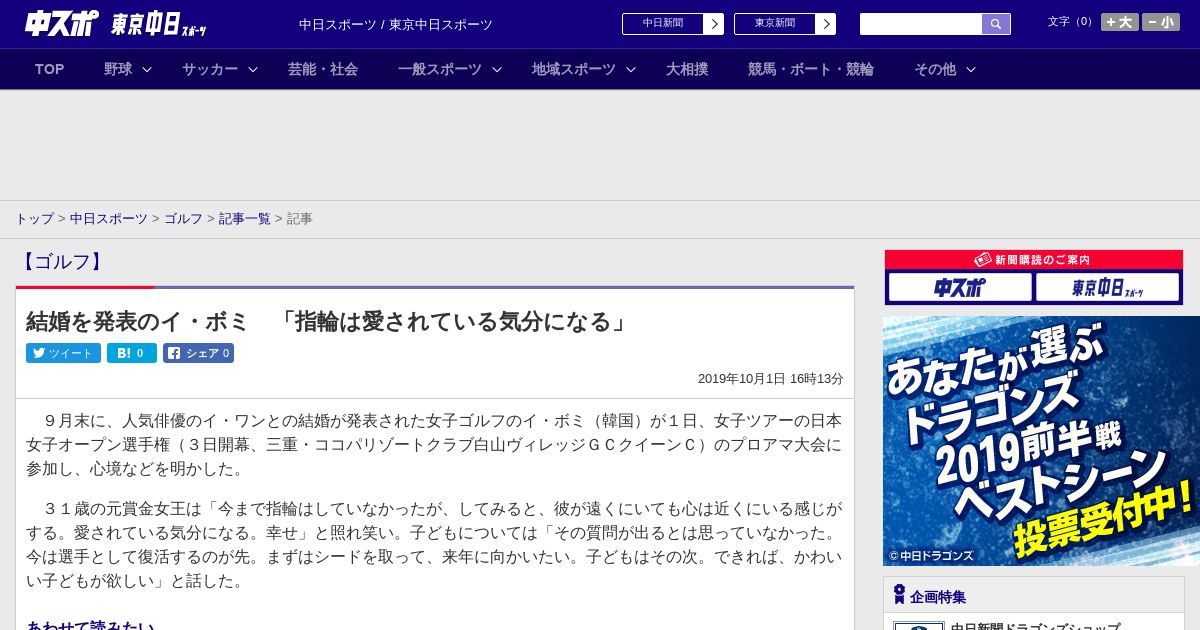Screen dimensions: 1200x630
Task: Increase font size with the ＋大 button
Action: (x=1120, y=22)
